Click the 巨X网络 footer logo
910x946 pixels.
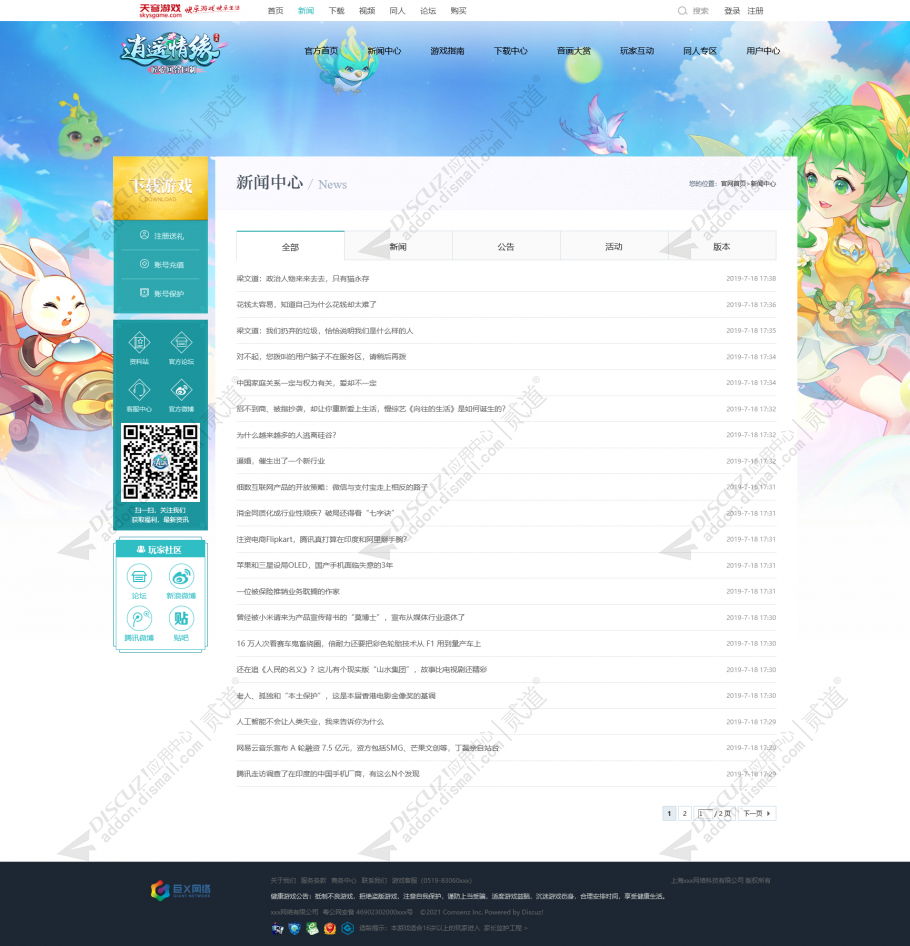pos(180,890)
